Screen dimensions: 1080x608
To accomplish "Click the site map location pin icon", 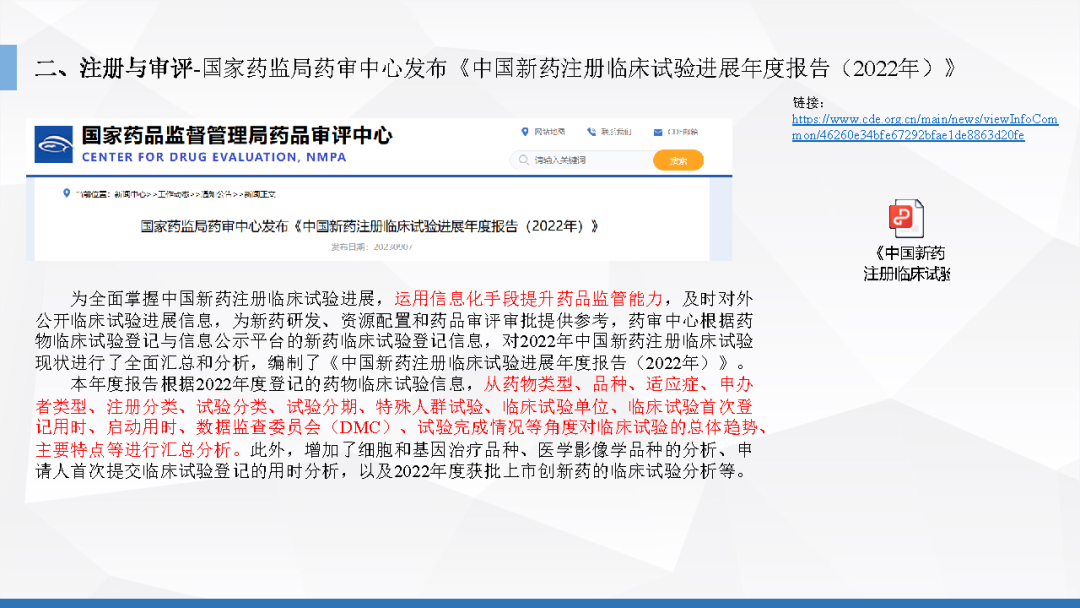I will pos(524,132).
